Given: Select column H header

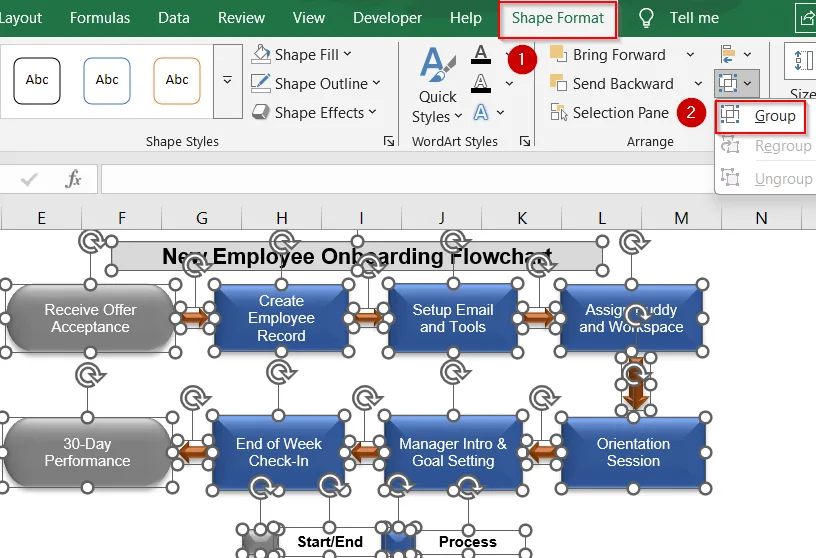Looking at the screenshot, I should click(282, 218).
